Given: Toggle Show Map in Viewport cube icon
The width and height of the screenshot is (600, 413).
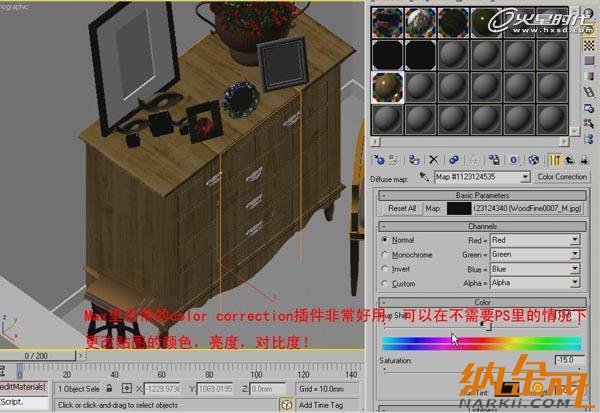Looking at the screenshot, I should pos(533,160).
